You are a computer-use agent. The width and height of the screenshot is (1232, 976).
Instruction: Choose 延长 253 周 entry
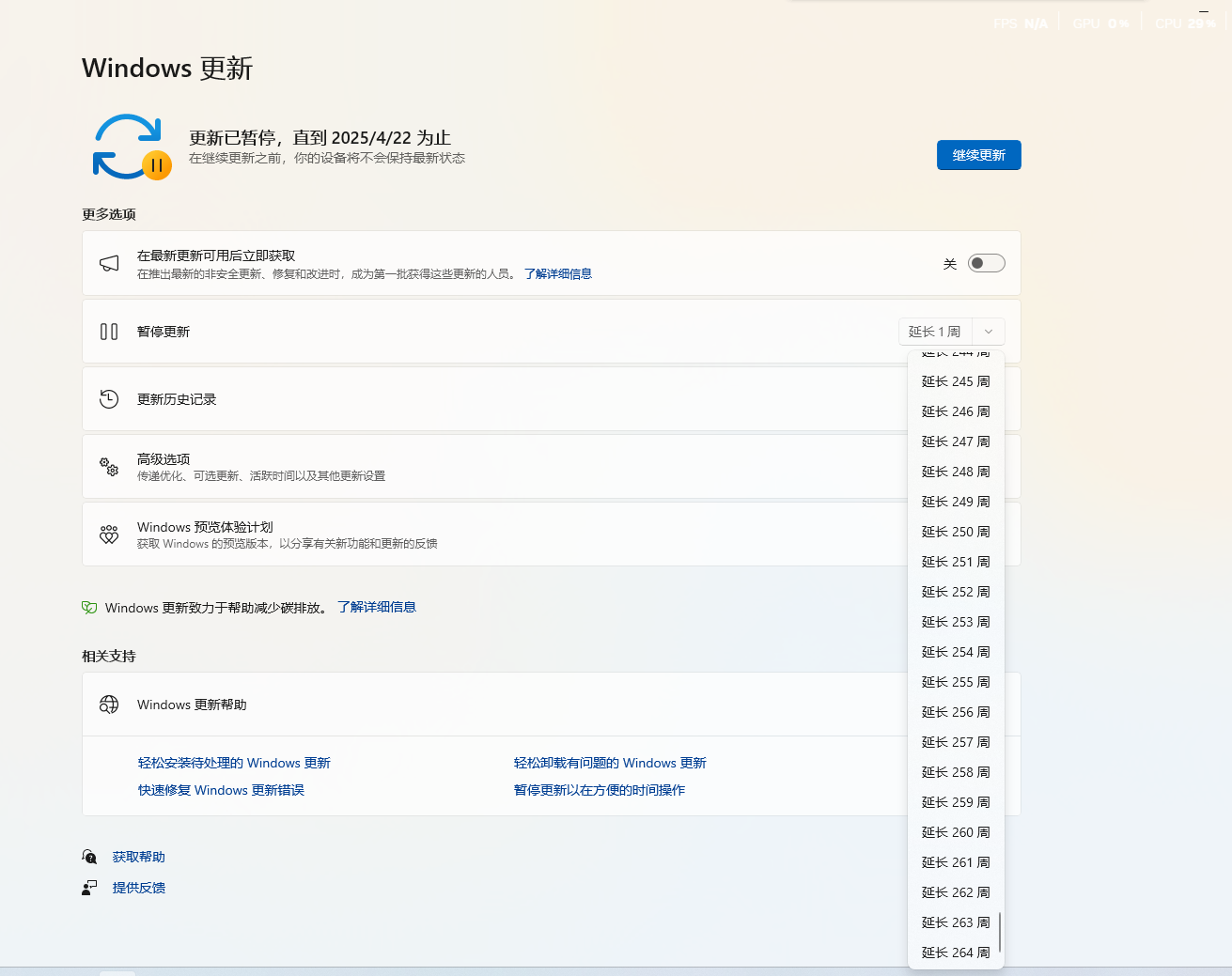click(x=956, y=622)
